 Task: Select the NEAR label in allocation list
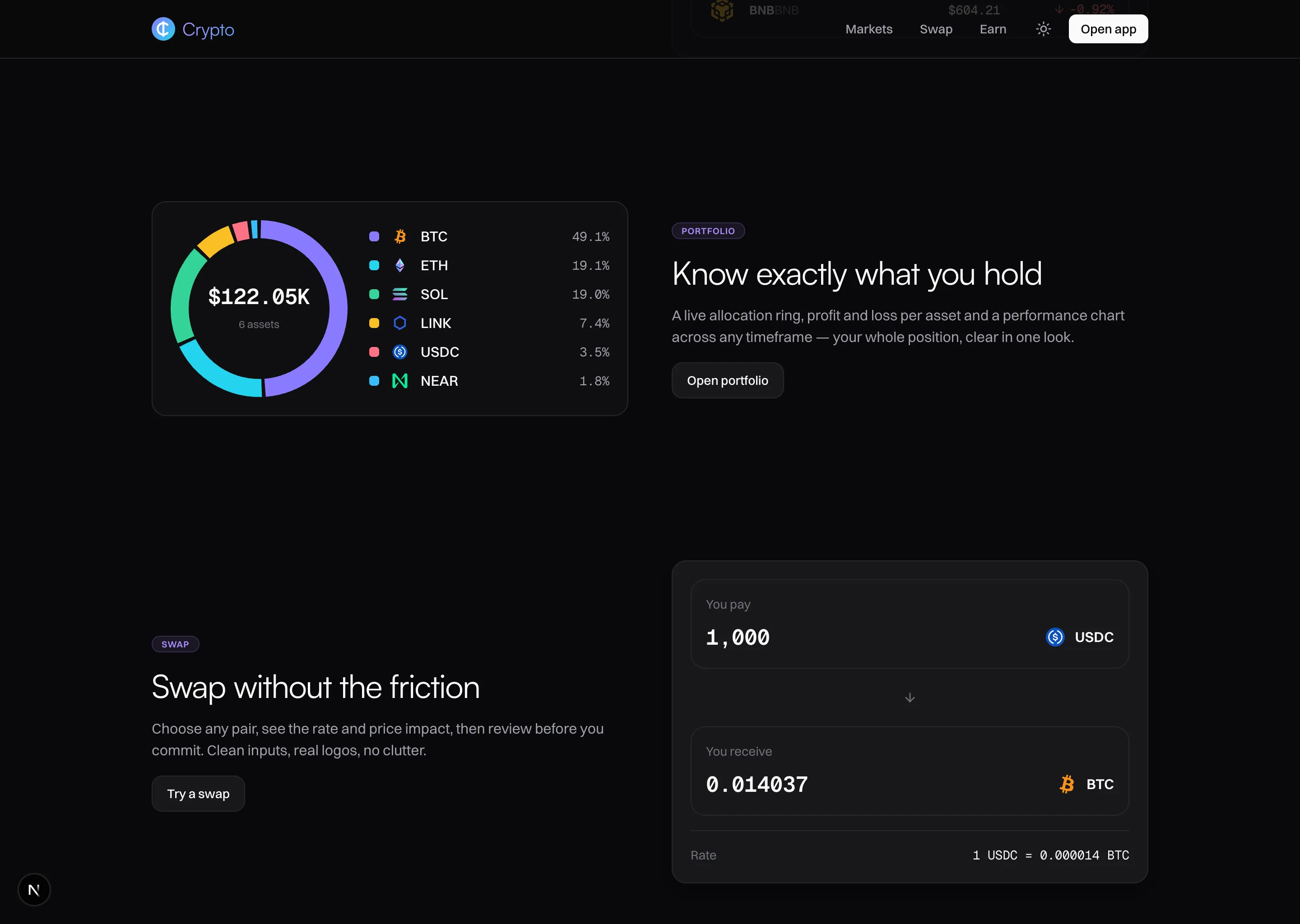pyautogui.click(x=439, y=381)
